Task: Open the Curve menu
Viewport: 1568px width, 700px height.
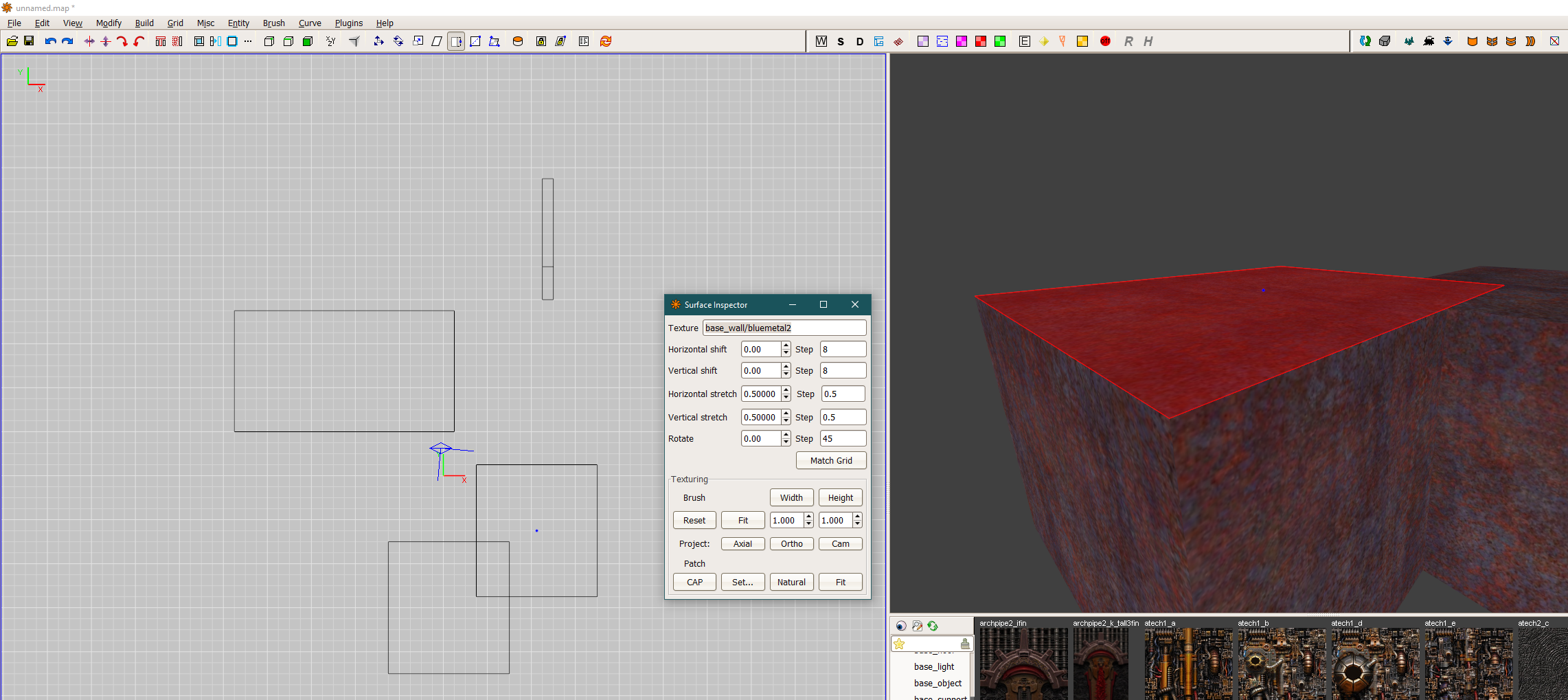Action: click(310, 23)
